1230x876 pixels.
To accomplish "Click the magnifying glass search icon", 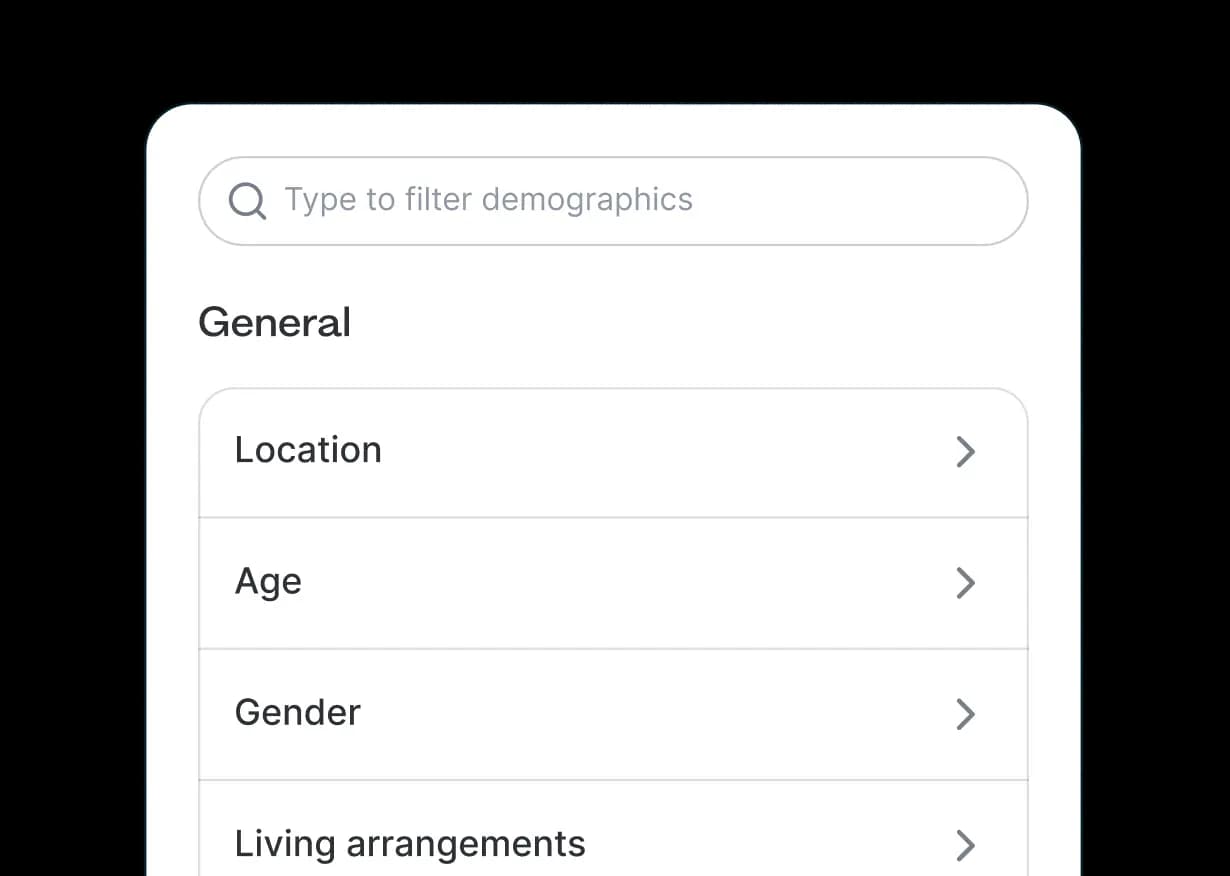I will 247,201.
